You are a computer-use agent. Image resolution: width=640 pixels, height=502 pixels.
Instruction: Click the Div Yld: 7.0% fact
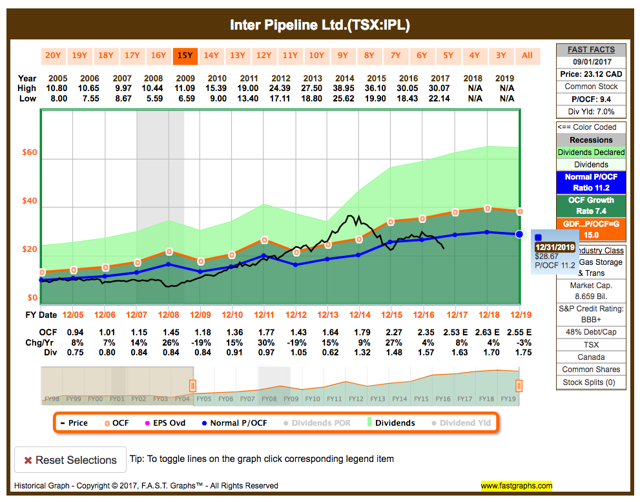[591, 111]
